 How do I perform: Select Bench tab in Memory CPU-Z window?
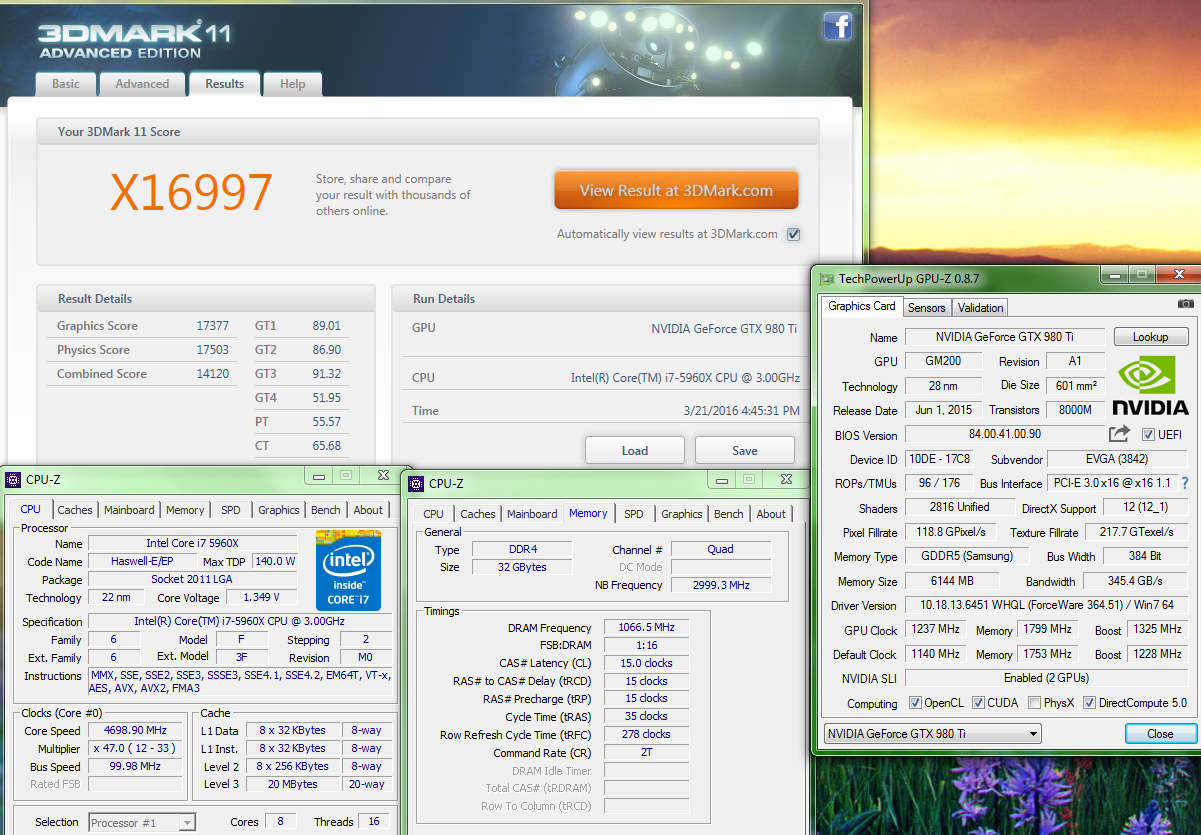click(x=729, y=514)
